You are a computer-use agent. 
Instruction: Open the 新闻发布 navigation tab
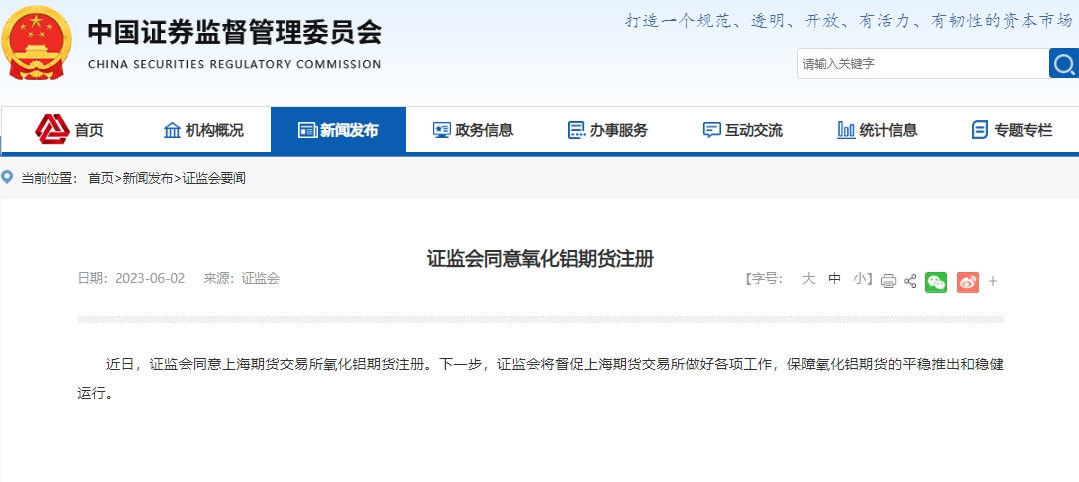(x=339, y=129)
